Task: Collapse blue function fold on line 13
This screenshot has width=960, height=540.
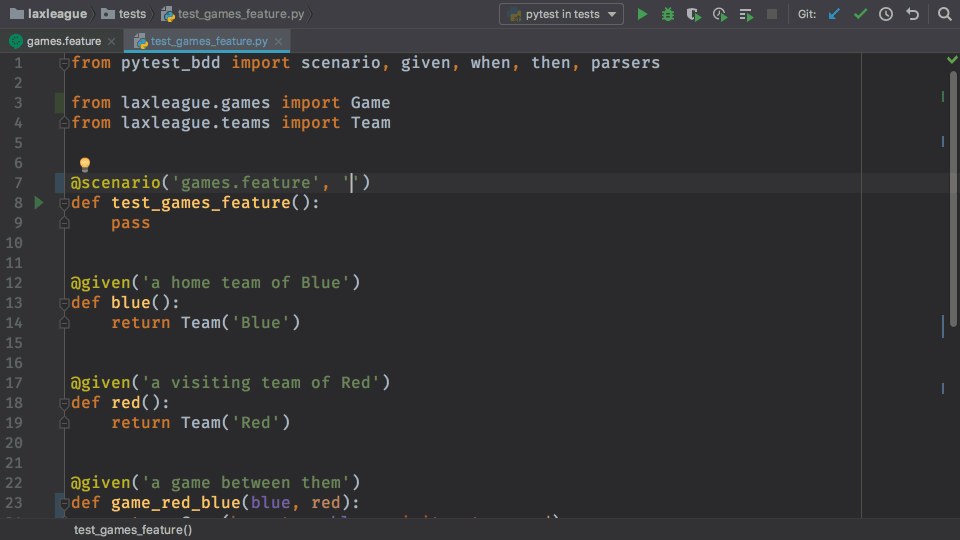Action: pos(64,302)
